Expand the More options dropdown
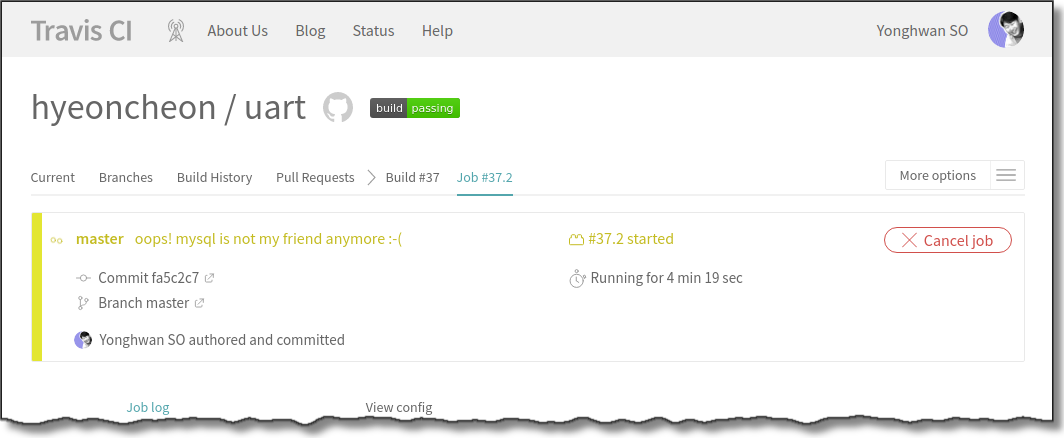This screenshot has width=1064, height=438. pyautogui.click(x=937, y=176)
